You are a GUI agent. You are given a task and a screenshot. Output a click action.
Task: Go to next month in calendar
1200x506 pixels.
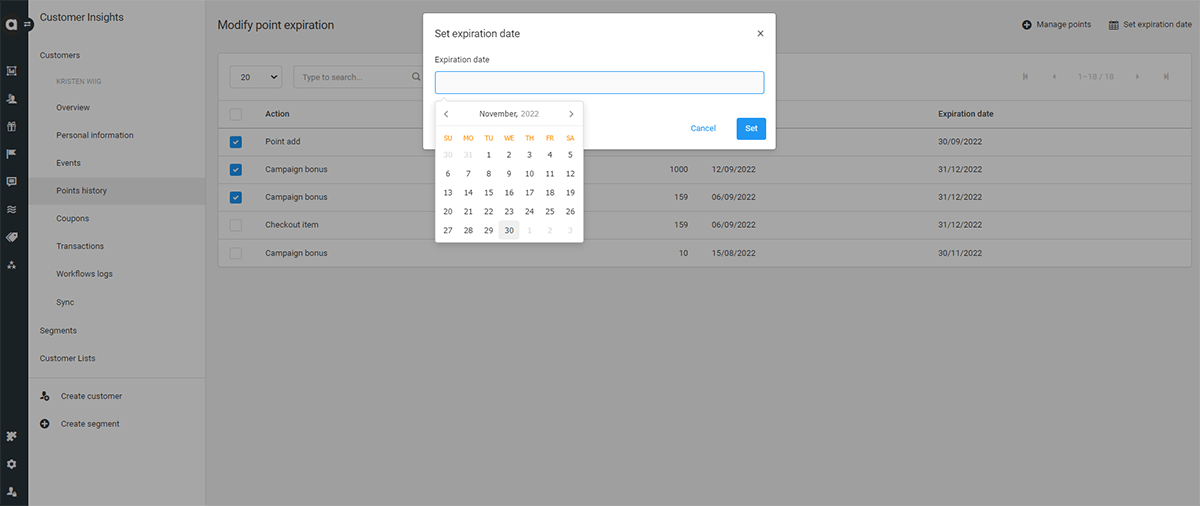571,114
